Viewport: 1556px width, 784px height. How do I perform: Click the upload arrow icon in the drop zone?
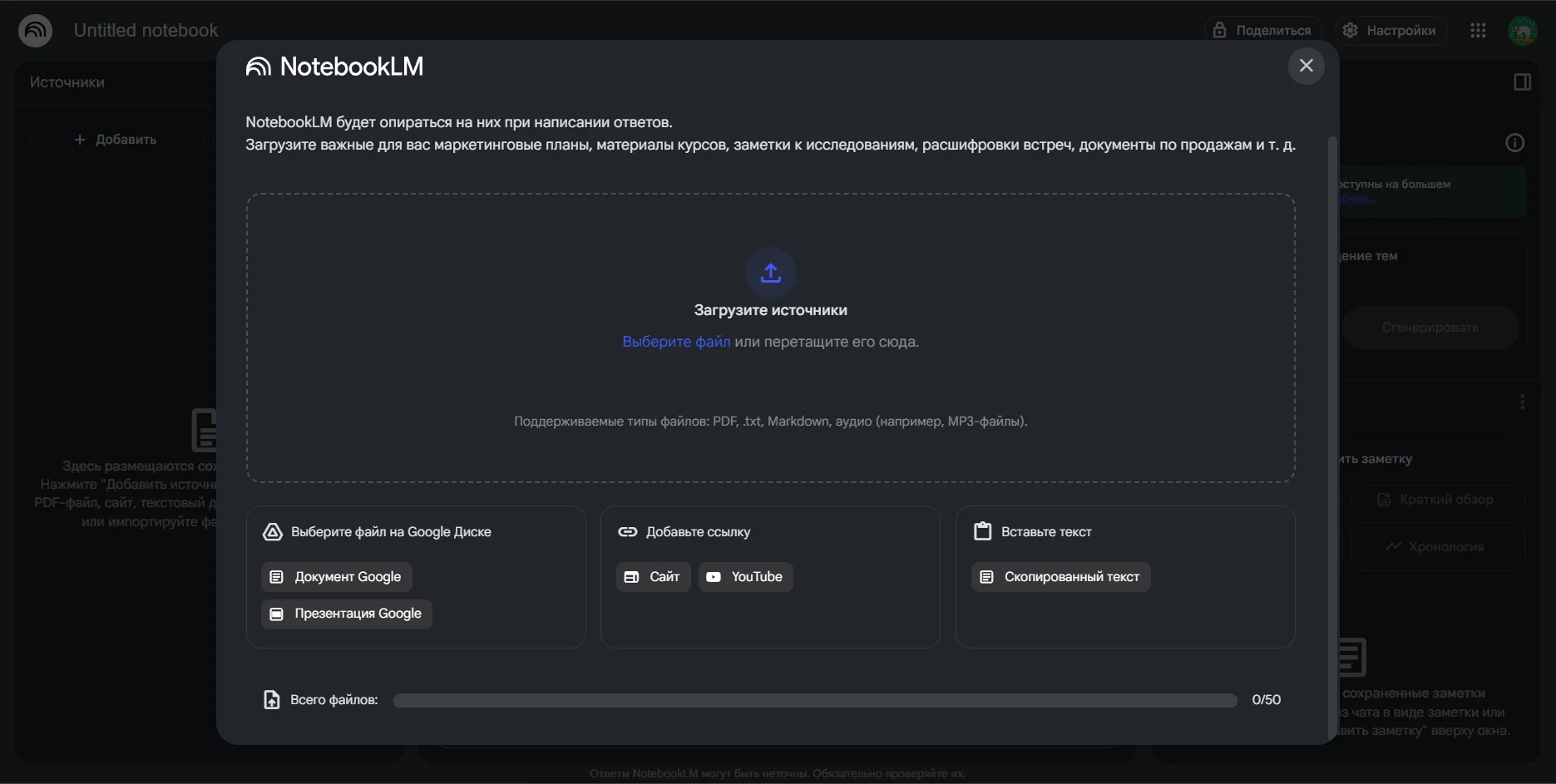point(771,273)
